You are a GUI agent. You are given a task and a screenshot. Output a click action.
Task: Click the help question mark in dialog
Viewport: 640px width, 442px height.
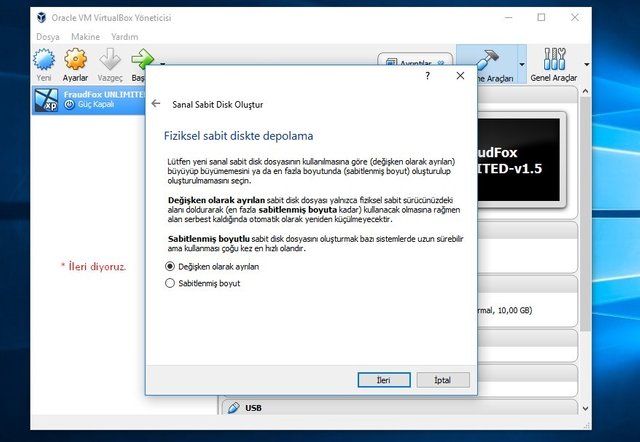coord(427,76)
